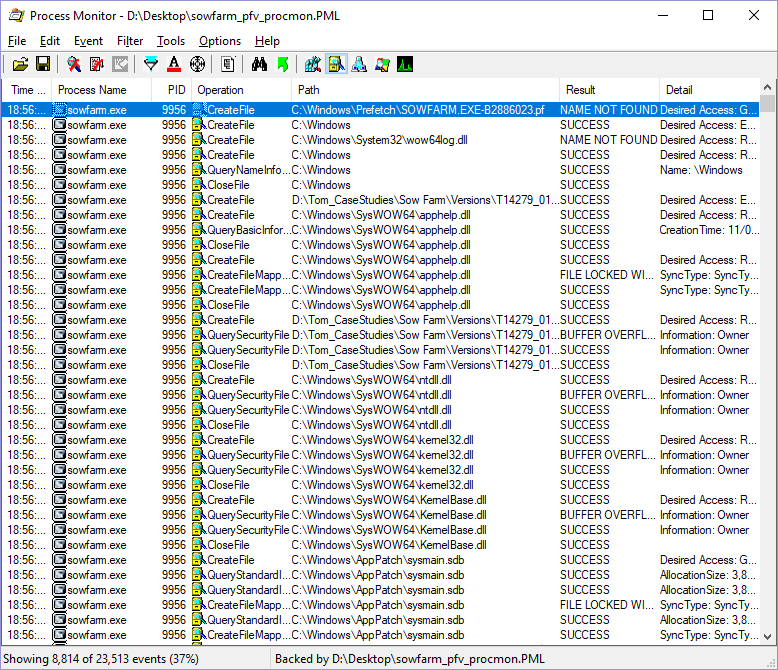Click the Open file toolbar icon
Image resolution: width=778 pixels, height=670 pixels.
[20, 64]
